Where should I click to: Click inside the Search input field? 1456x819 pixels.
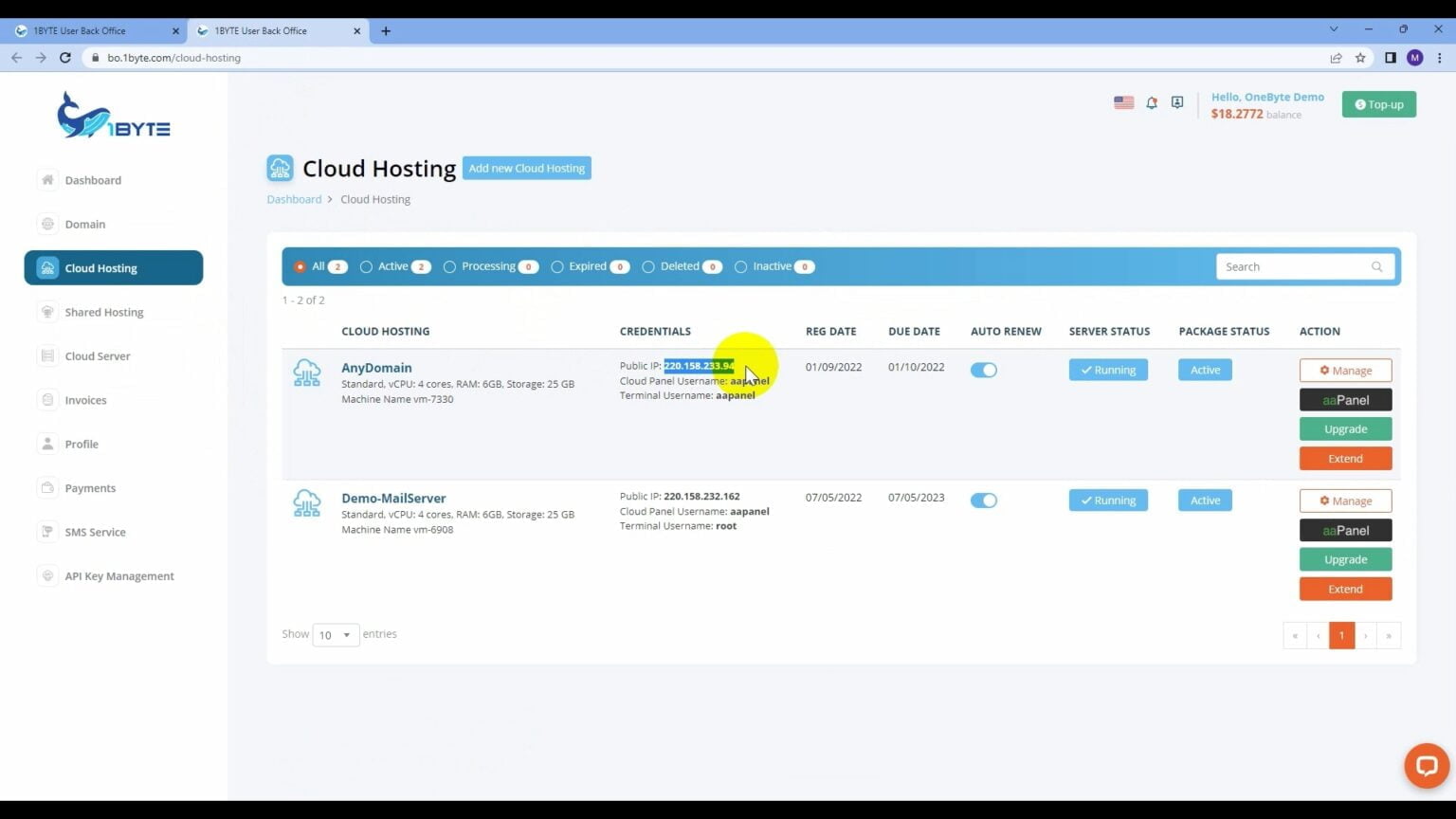click(1289, 266)
